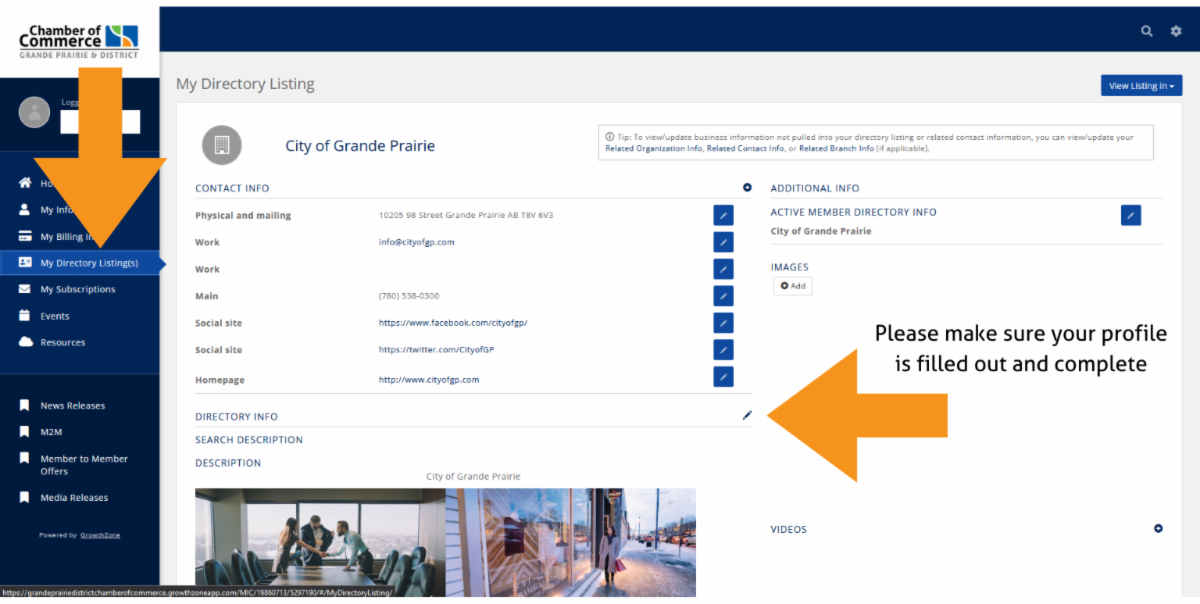Edit the Twitter social site entry
This screenshot has height=604, width=1200.
[723, 350]
